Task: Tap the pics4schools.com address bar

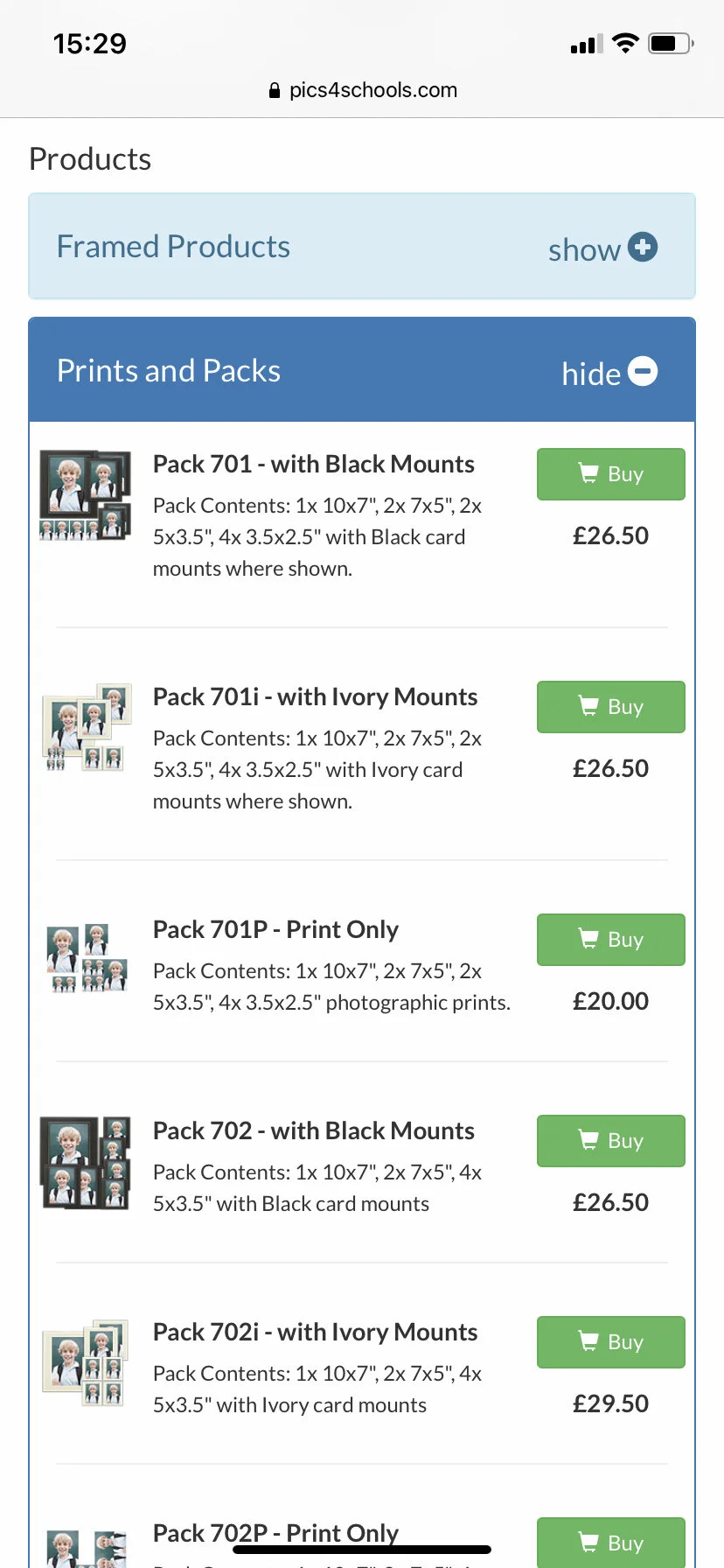Action: [372, 90]
